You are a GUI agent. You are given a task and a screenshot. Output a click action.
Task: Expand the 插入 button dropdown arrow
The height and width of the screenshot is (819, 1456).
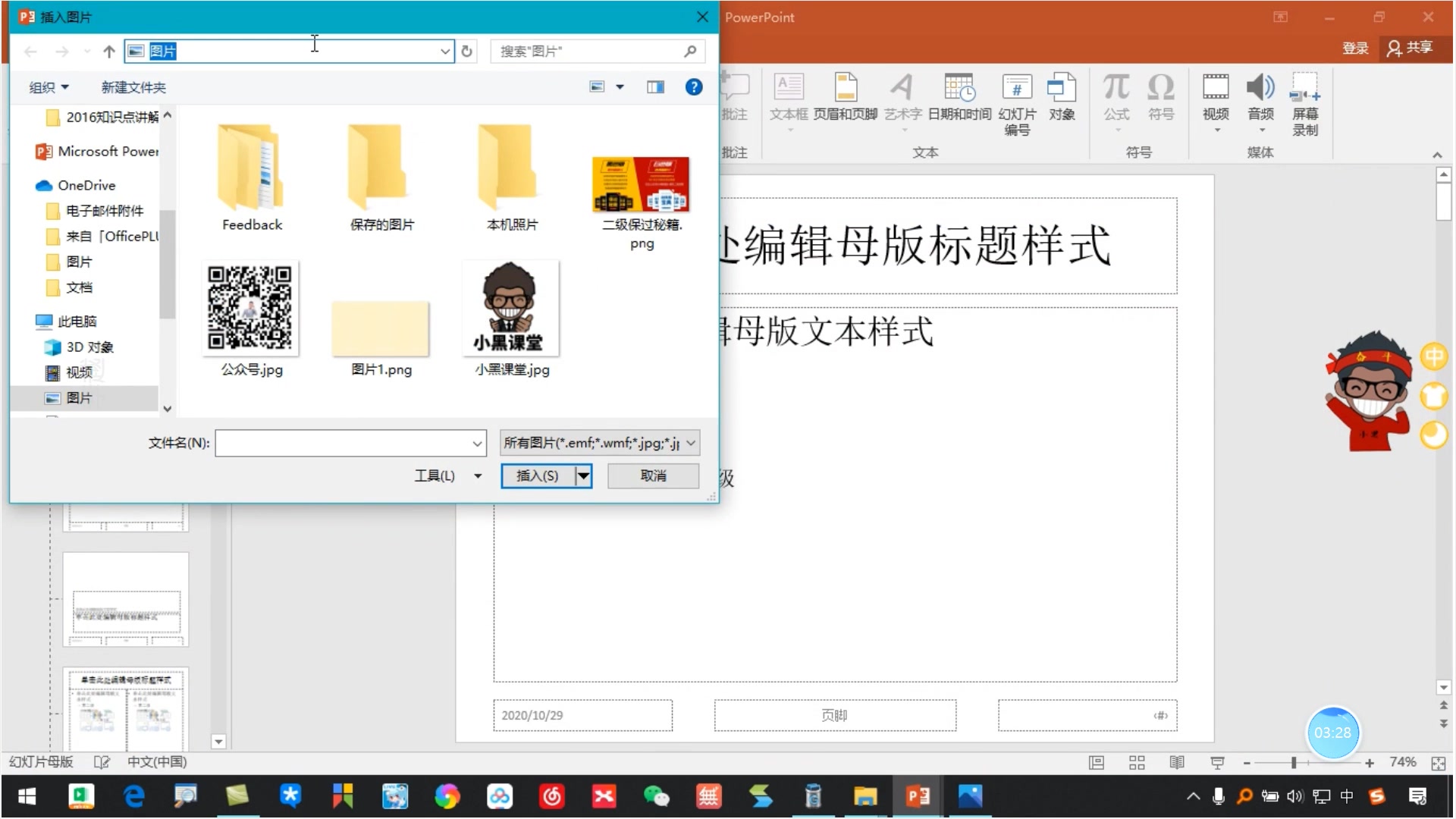click(583, 475)
